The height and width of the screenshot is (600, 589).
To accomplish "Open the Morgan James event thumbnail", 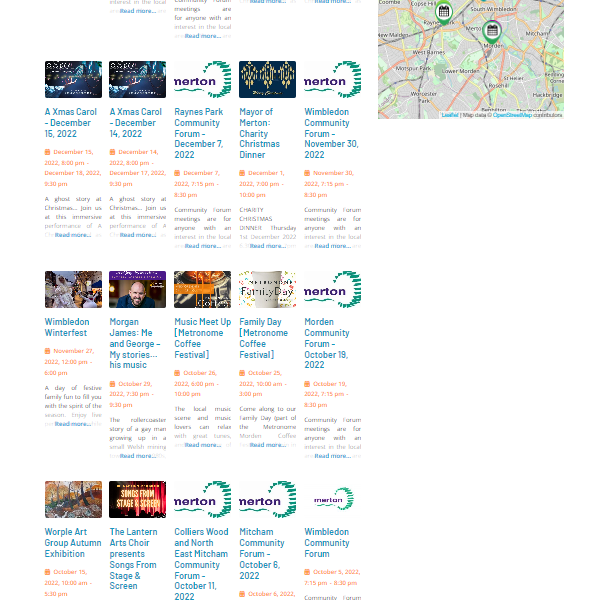I will (x=137, y=289).
